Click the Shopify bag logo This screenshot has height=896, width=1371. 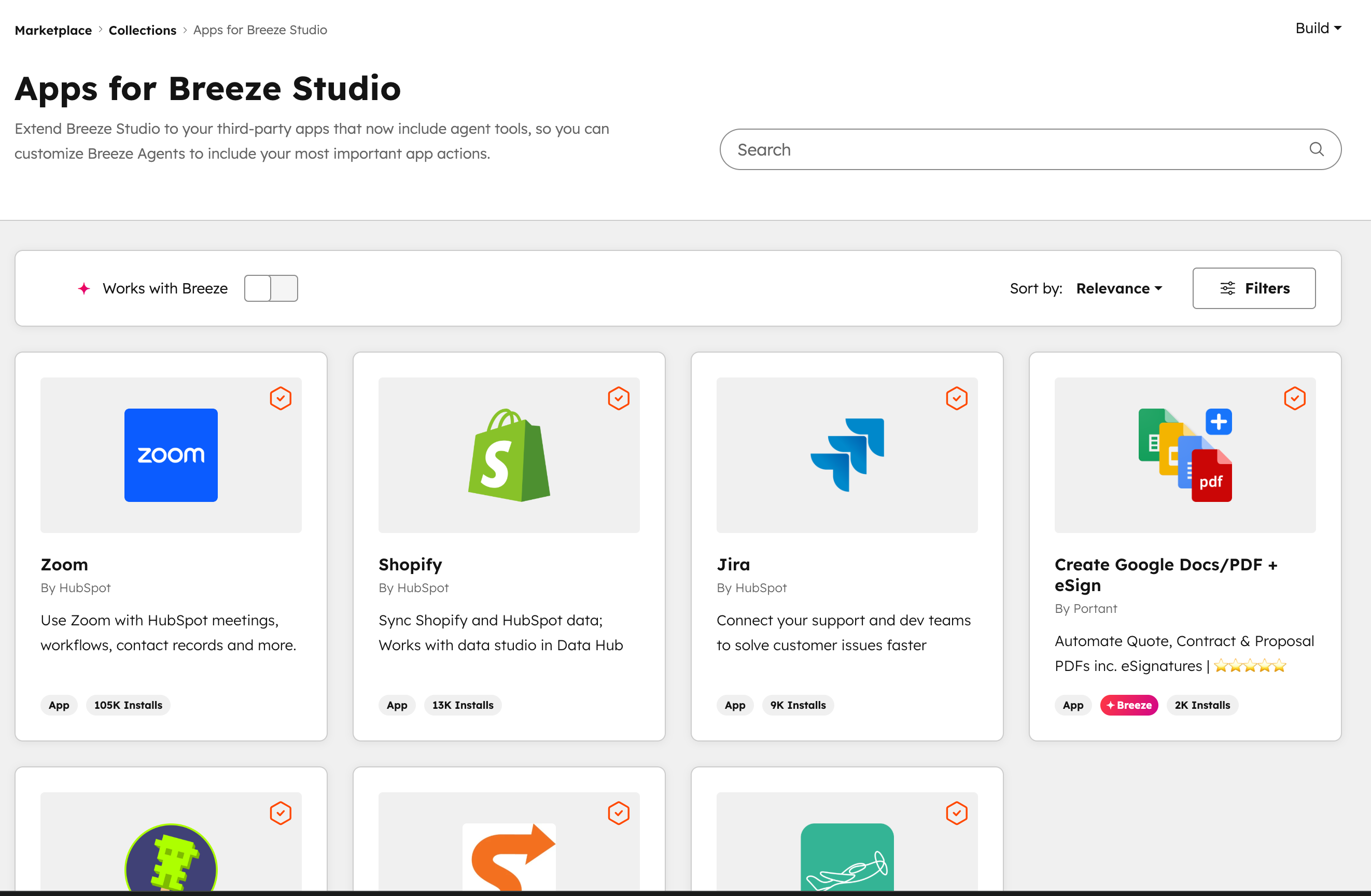[509, 455]
